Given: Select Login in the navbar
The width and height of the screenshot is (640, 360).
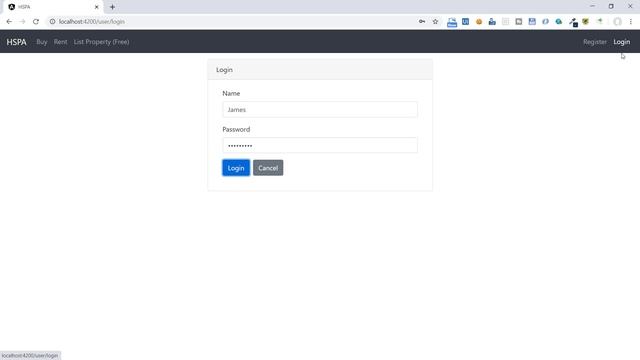Looking at the screenshot, I should [x=622, y=42].
